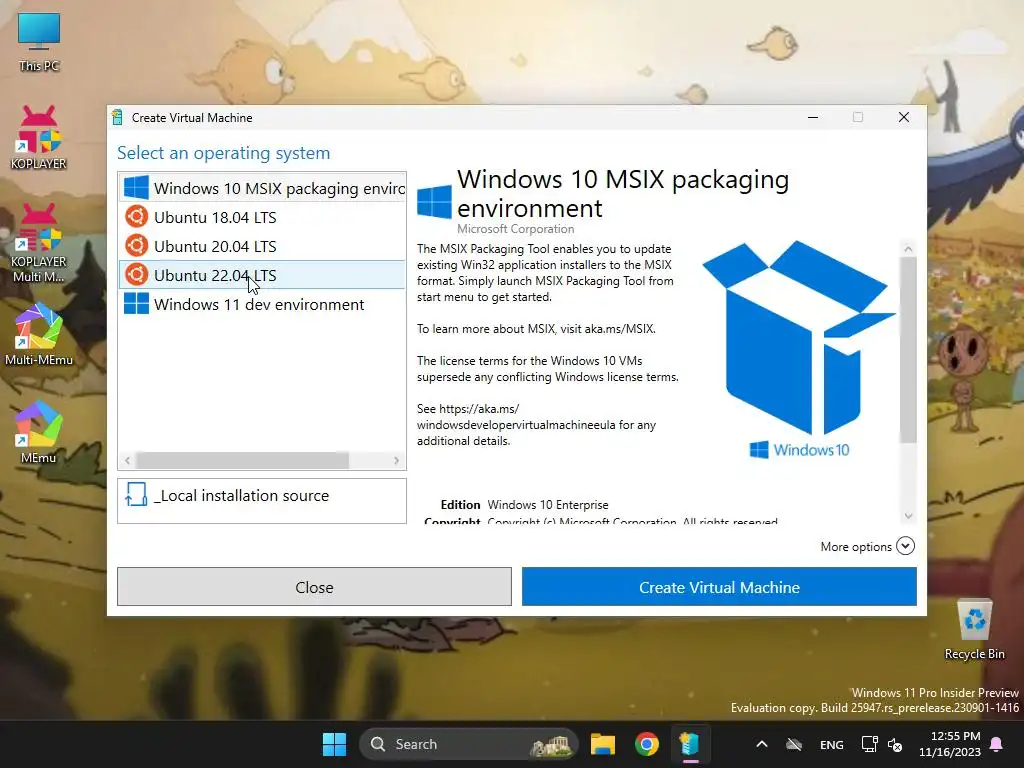Screen dimensions: 1024x768
Task: Choose Ubuntu 20.04 LTS operating system
Action: (x=262, y=246)
